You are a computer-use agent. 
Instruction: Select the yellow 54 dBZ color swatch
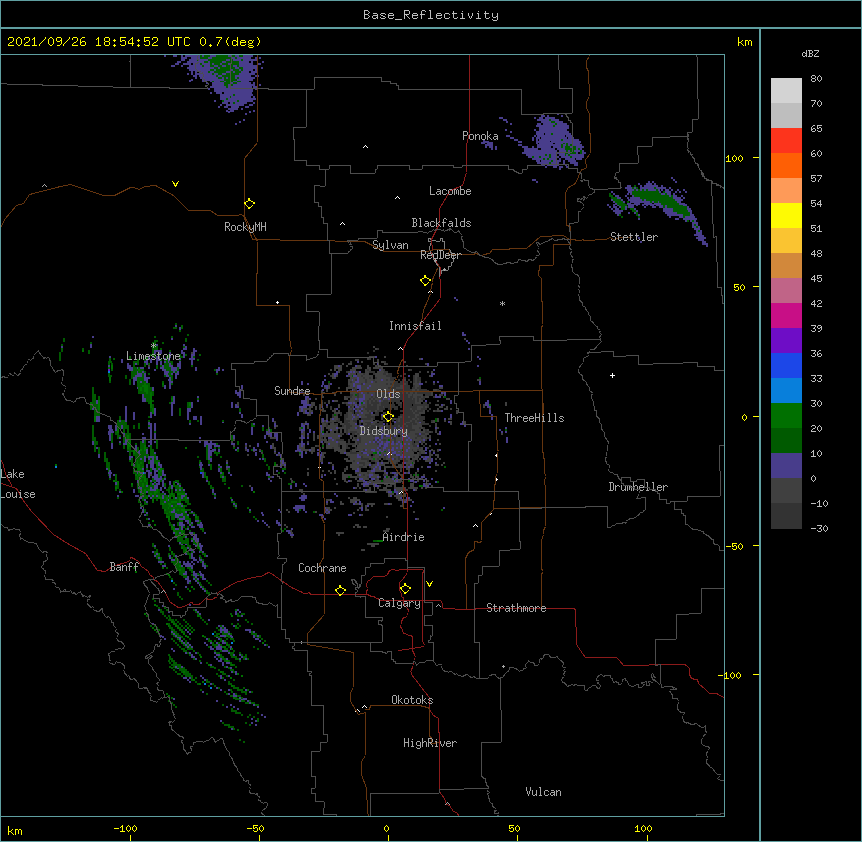point(786,215)
